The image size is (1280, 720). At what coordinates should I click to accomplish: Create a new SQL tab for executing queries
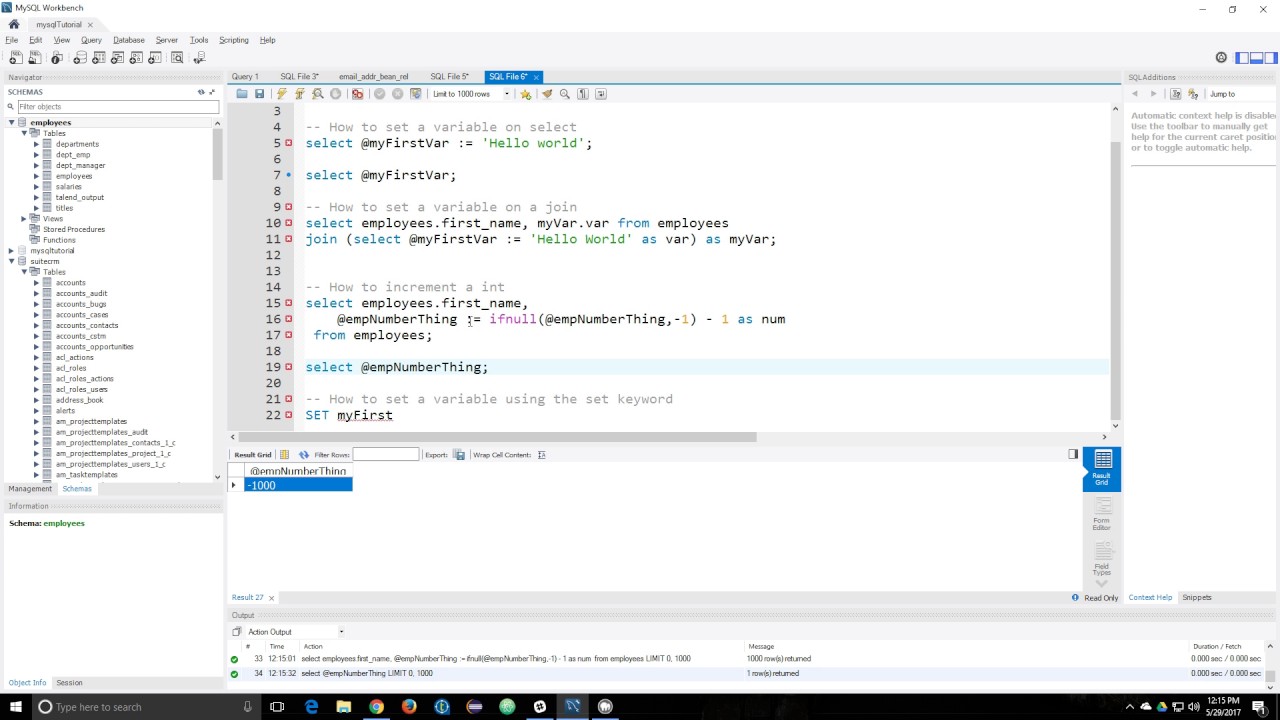pyautogui.click(x=15, y=57)
